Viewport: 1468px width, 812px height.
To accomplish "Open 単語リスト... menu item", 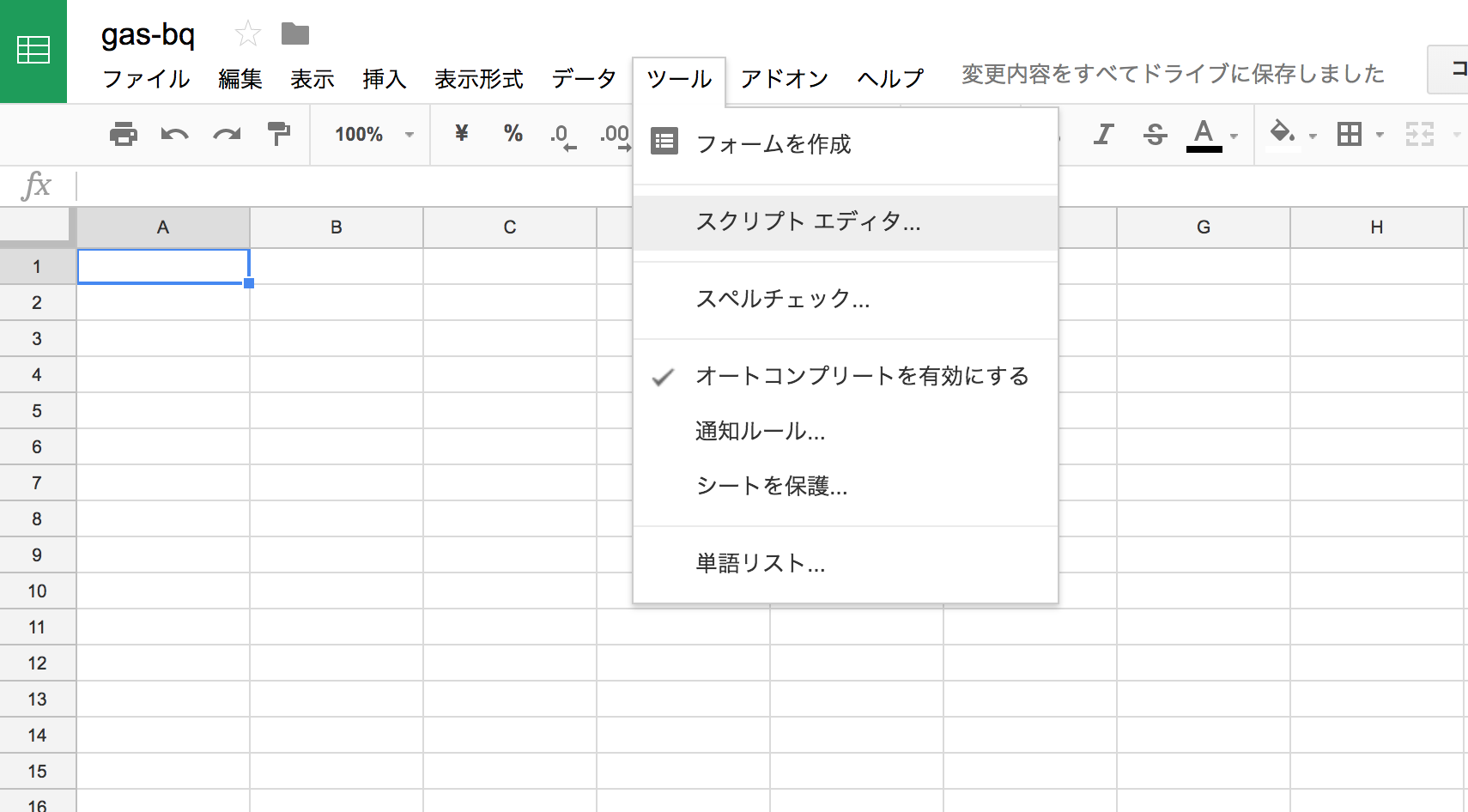I will (x=846, y=563).
